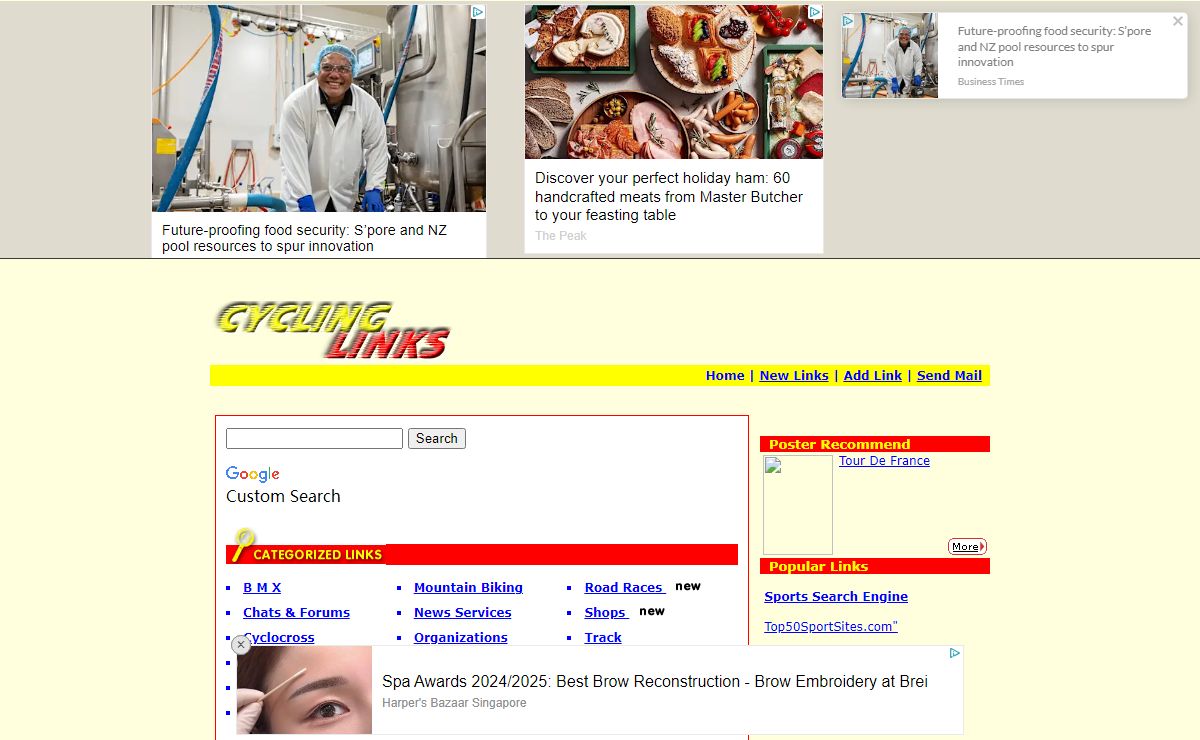Click the More arrow button under Poster Recommend

click(x=967, y=546)
